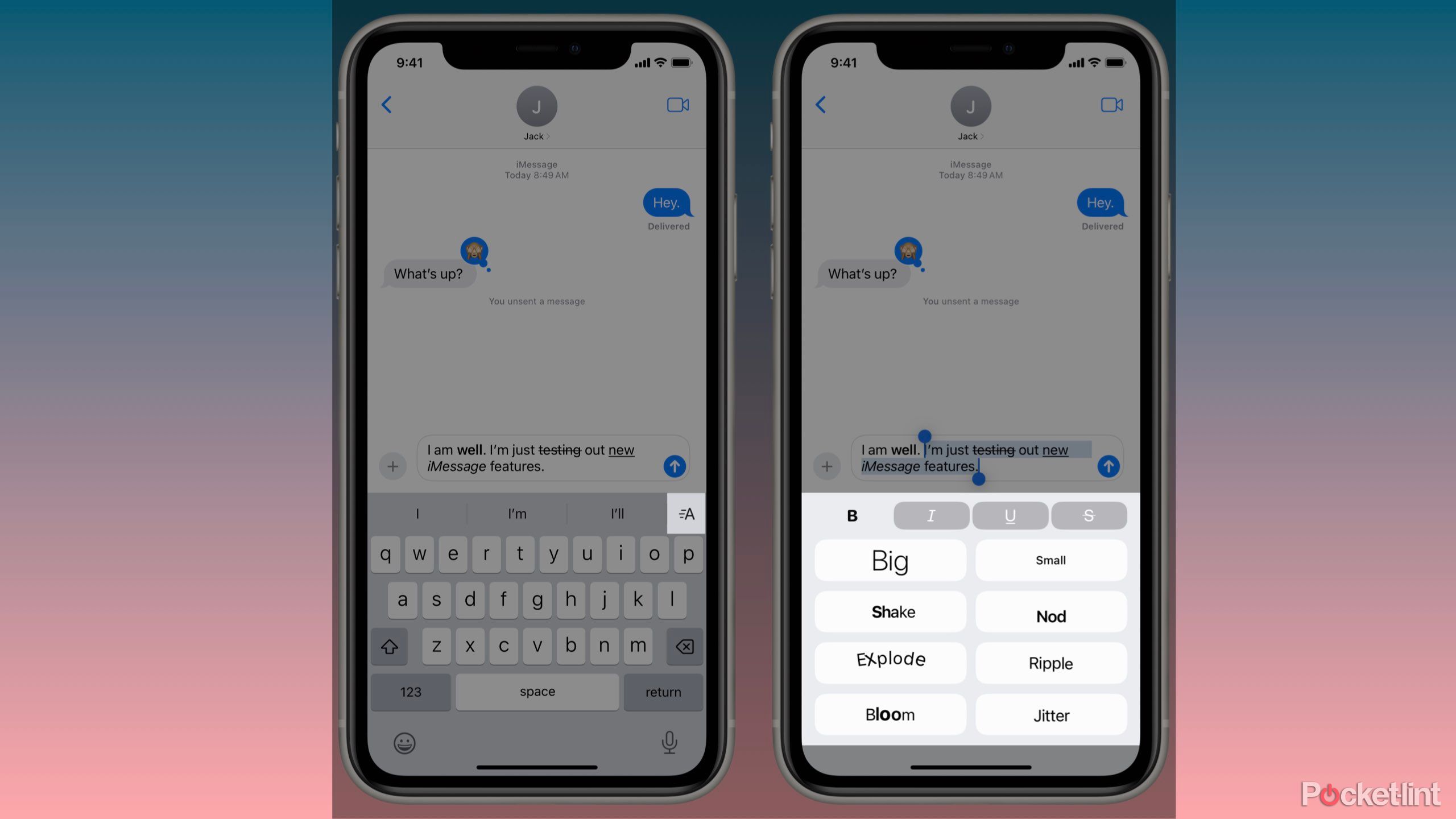Image resolution: width=1456 pixels, height=819 pixels.
Task: Tap the text formatting AA icon
Action: (x=687, y=513)
